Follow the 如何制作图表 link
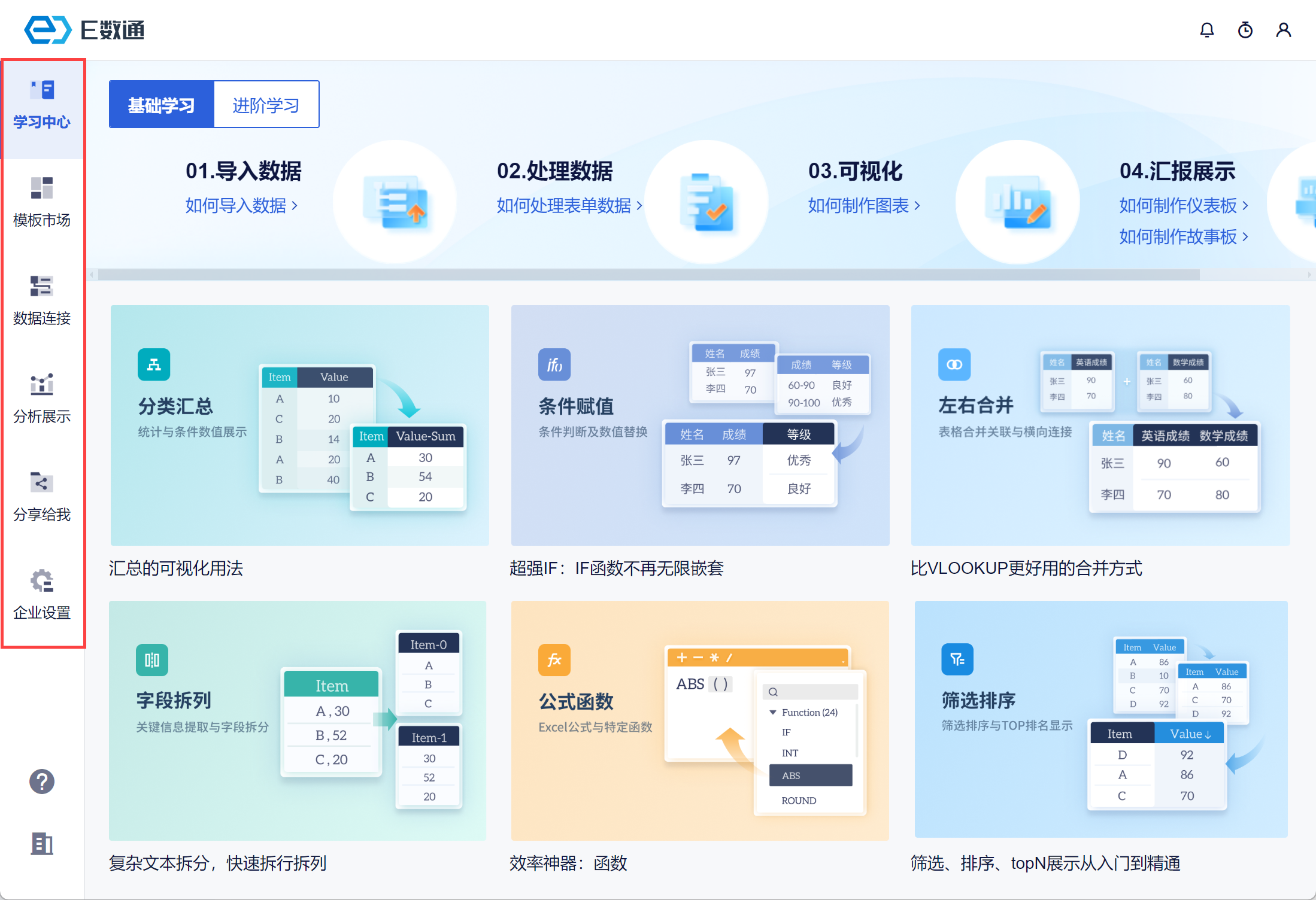 click(863, 205)
